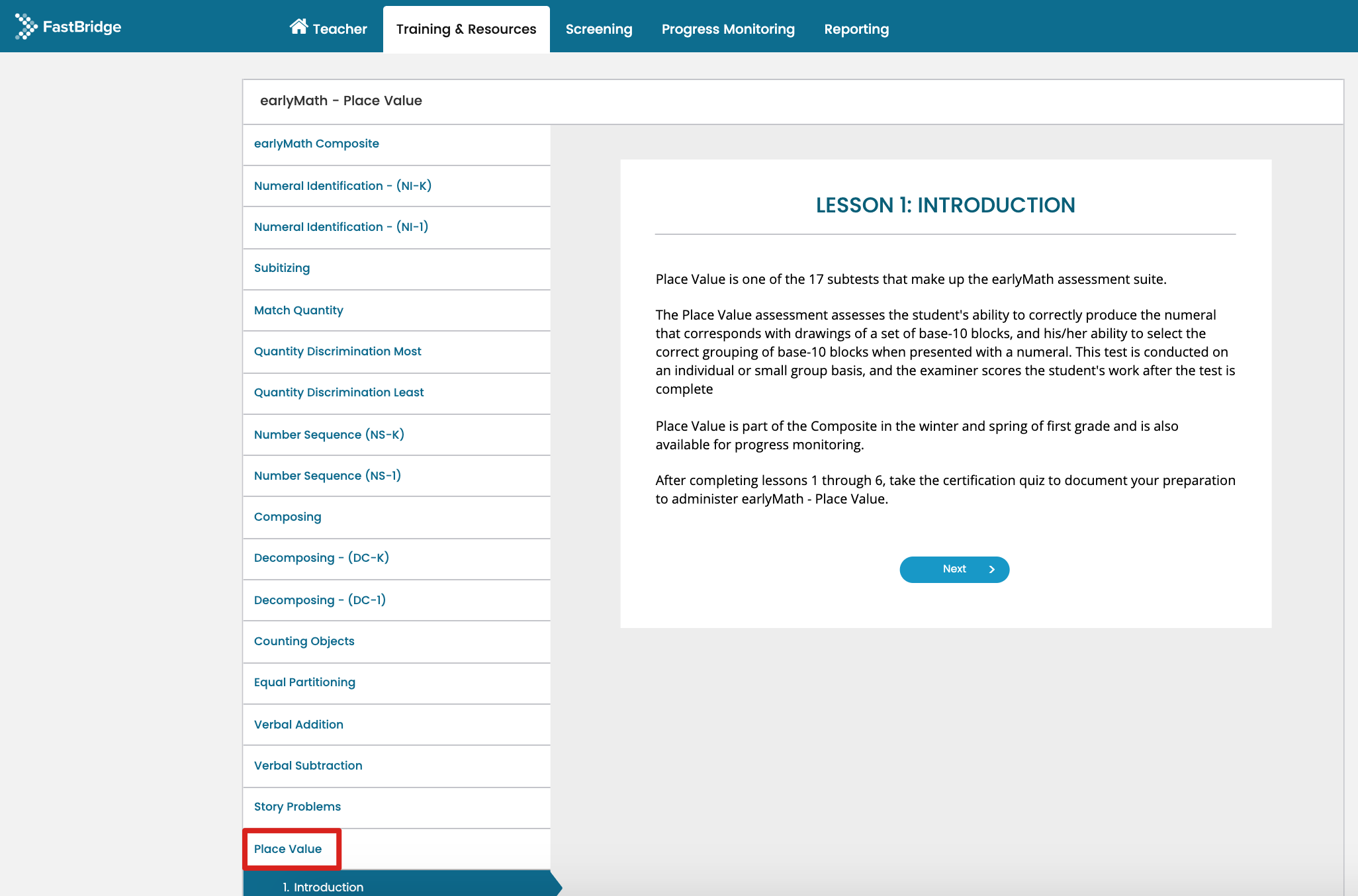Click the home icon beside Teacher

[x=298, y=26]
